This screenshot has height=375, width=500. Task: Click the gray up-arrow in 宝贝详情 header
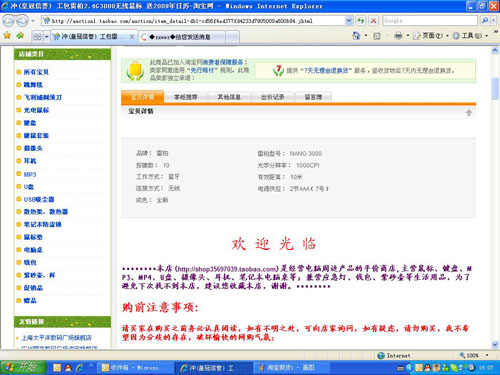tap(469, 112)
